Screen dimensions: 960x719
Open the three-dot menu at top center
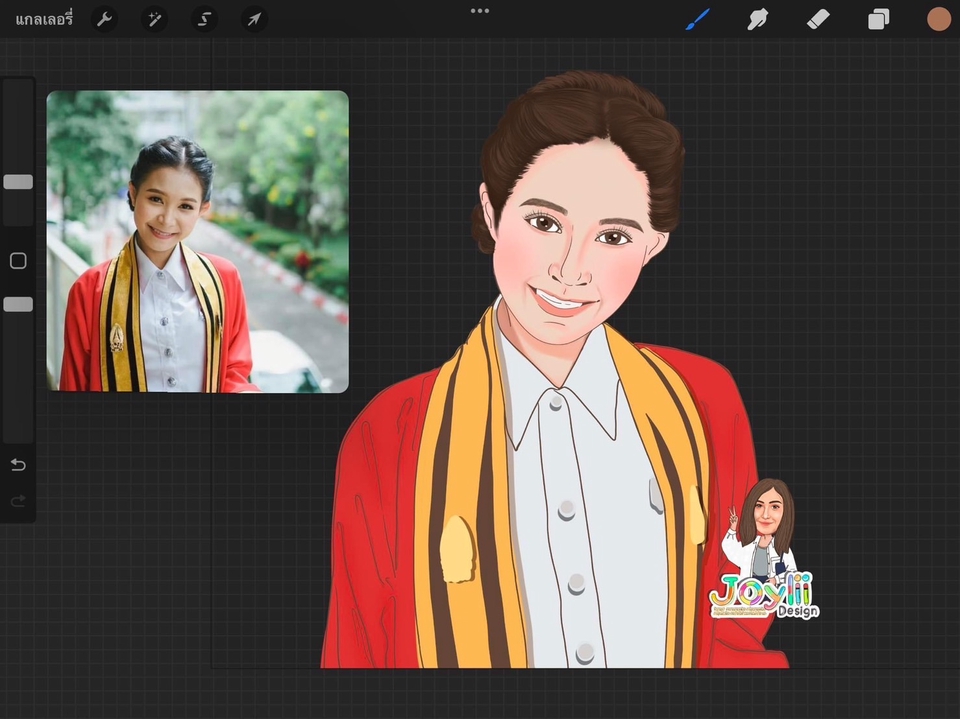[480, 11]
